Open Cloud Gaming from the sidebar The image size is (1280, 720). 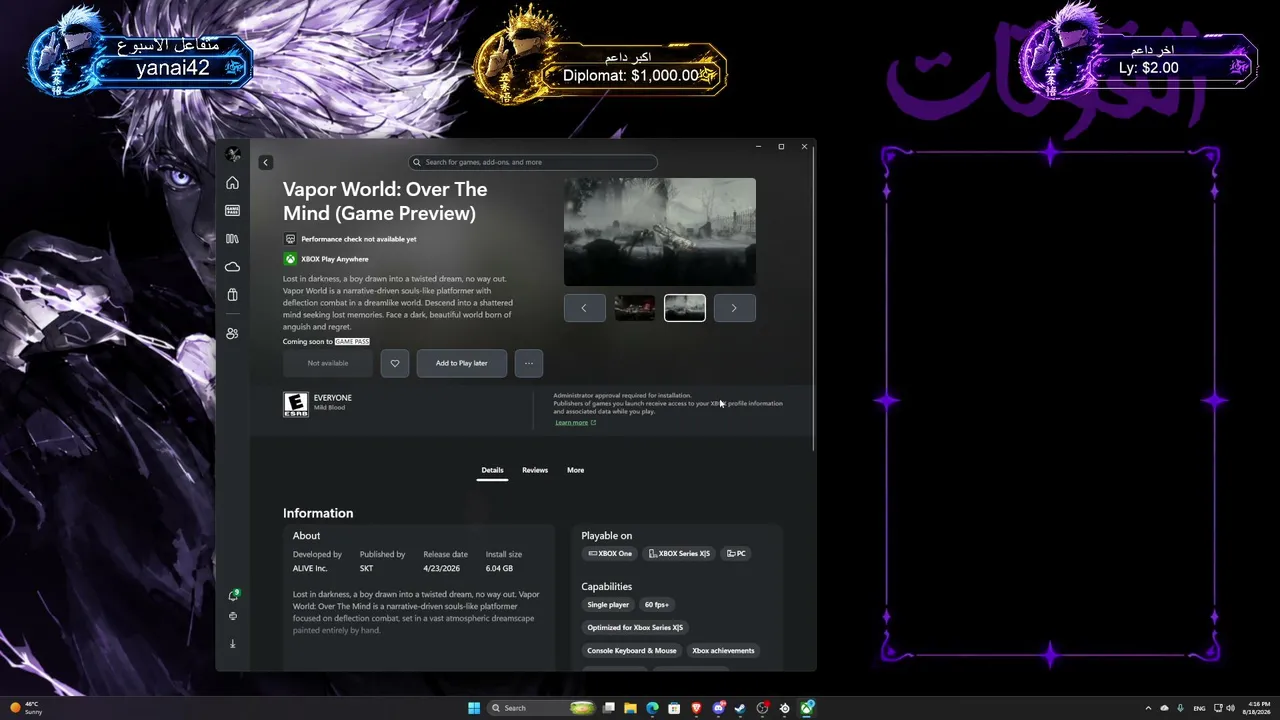click(232, 267)
